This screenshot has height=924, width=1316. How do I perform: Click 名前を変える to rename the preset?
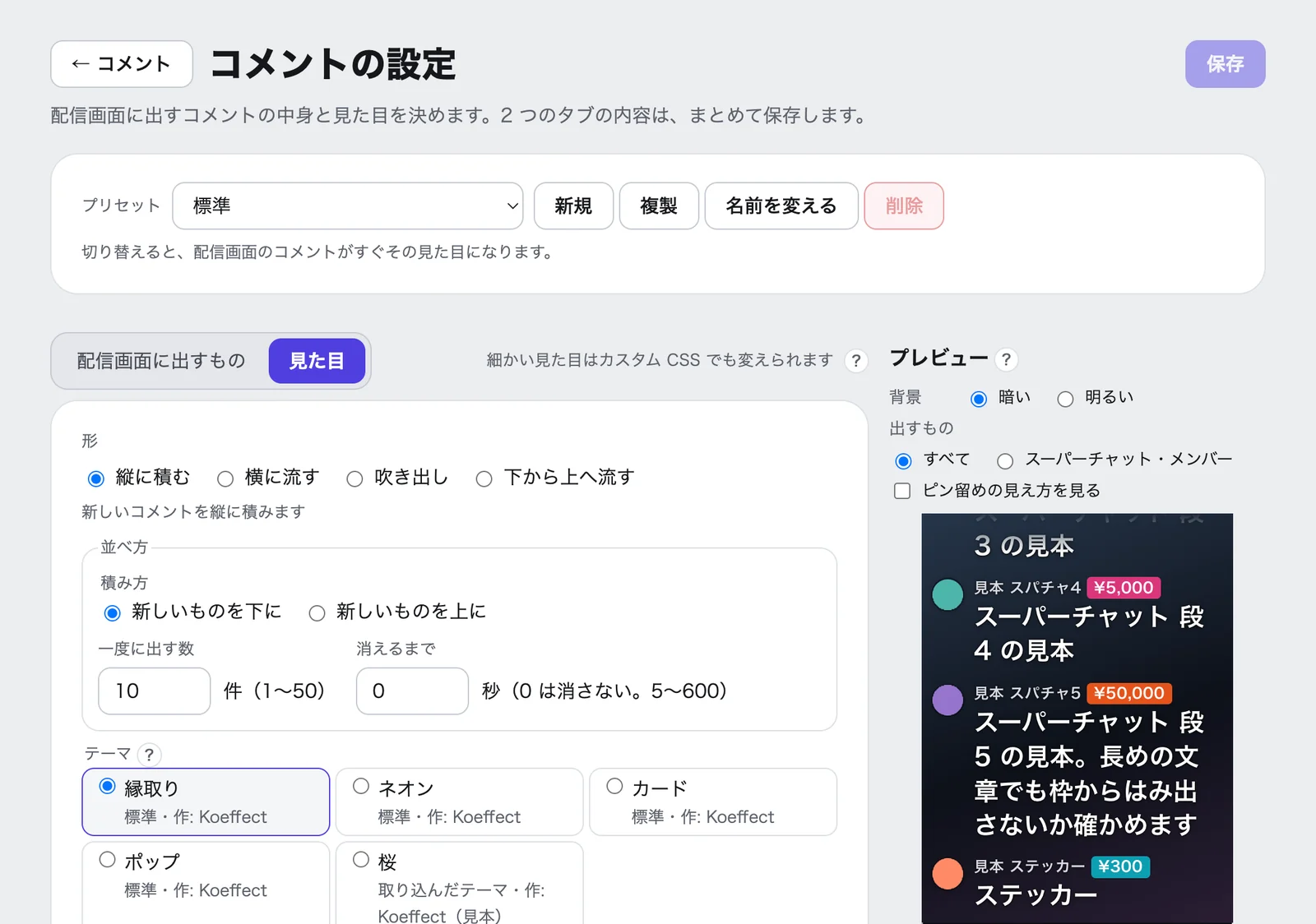click(781, 206)
